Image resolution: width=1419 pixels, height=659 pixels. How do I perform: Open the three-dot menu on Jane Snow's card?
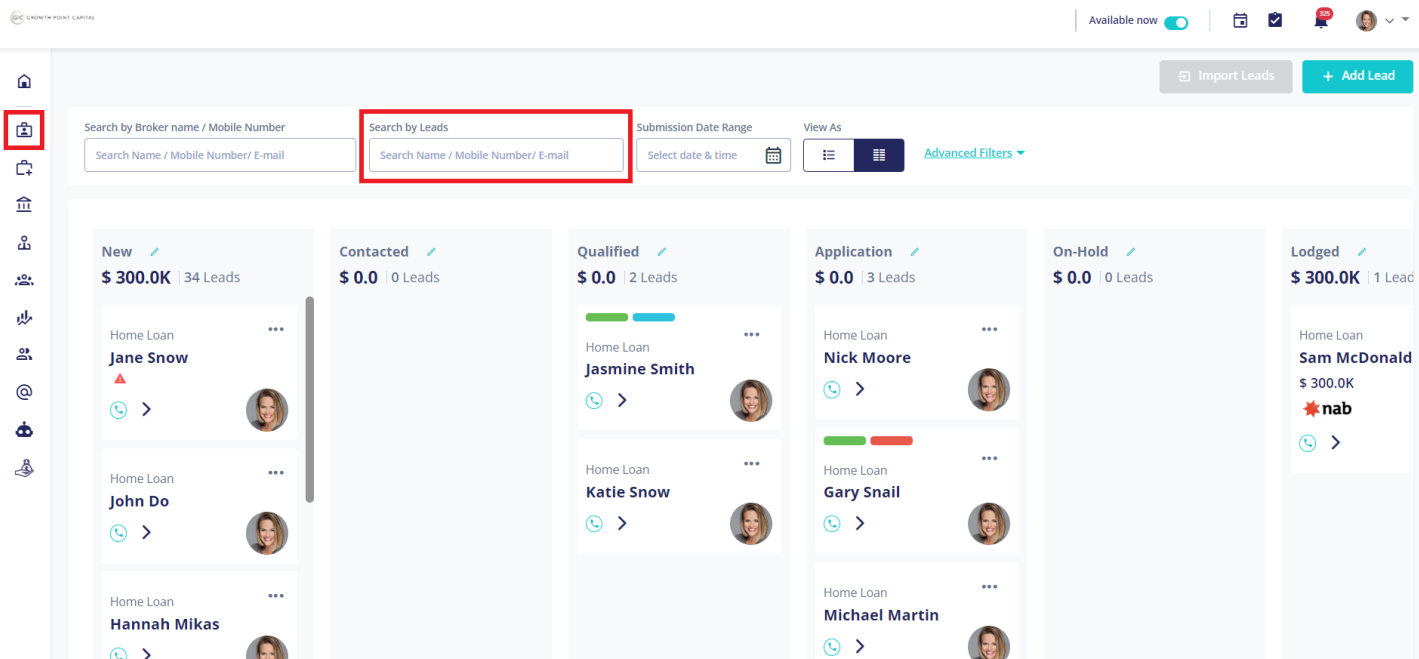(276, 329)
